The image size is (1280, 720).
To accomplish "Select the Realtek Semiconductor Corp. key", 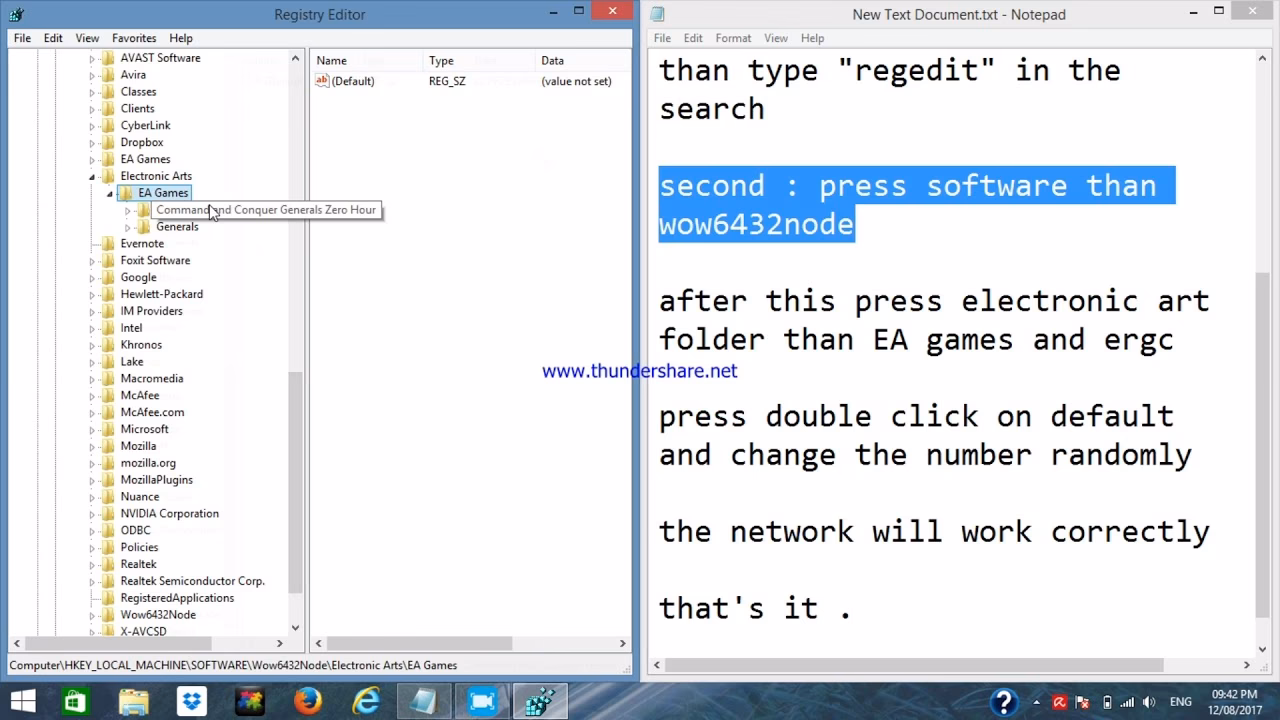I will point(192,581).
